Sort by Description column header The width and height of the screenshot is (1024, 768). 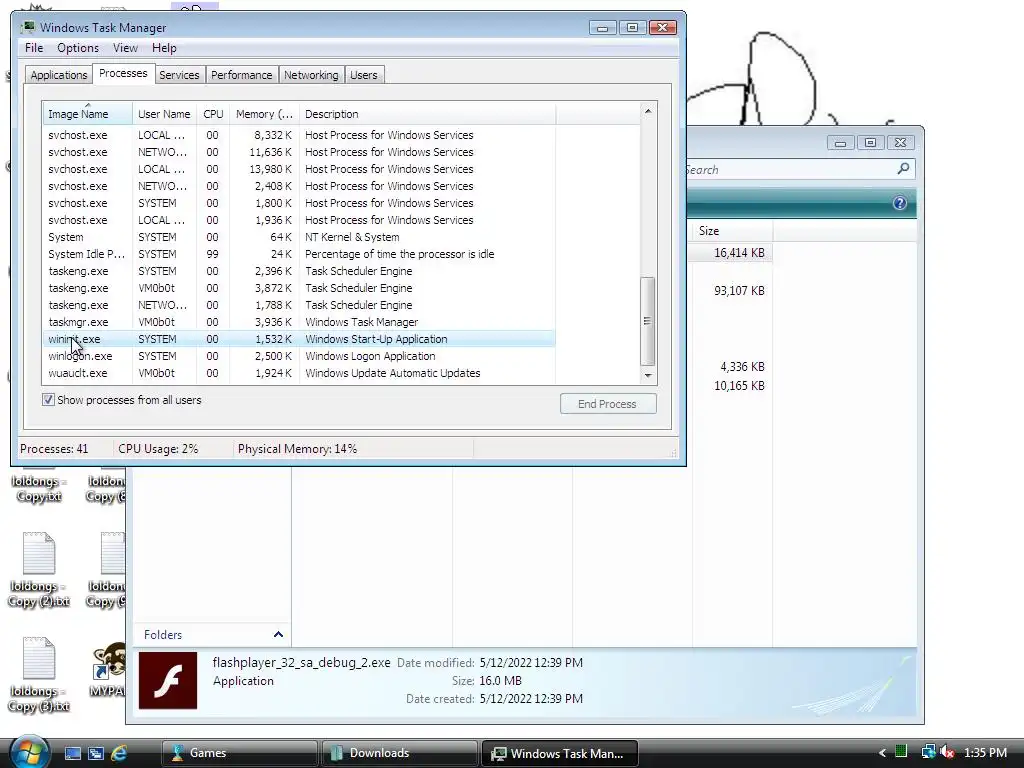427,114
